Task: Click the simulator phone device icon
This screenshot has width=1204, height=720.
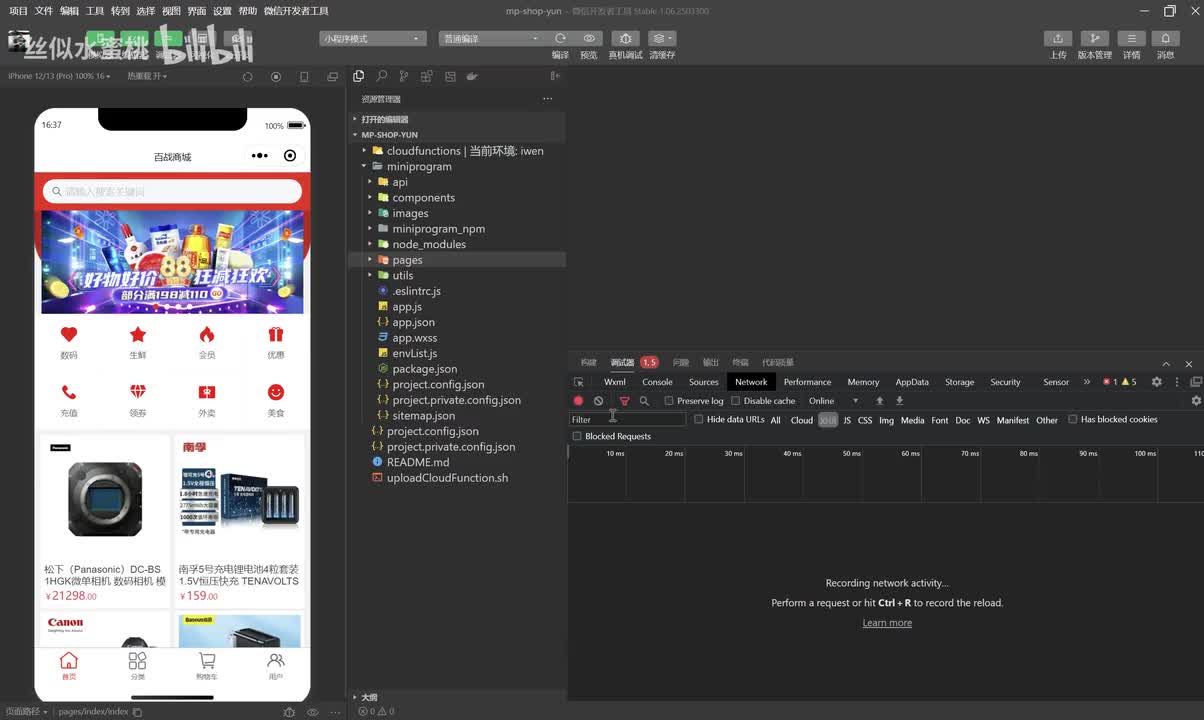Action: 305,76
